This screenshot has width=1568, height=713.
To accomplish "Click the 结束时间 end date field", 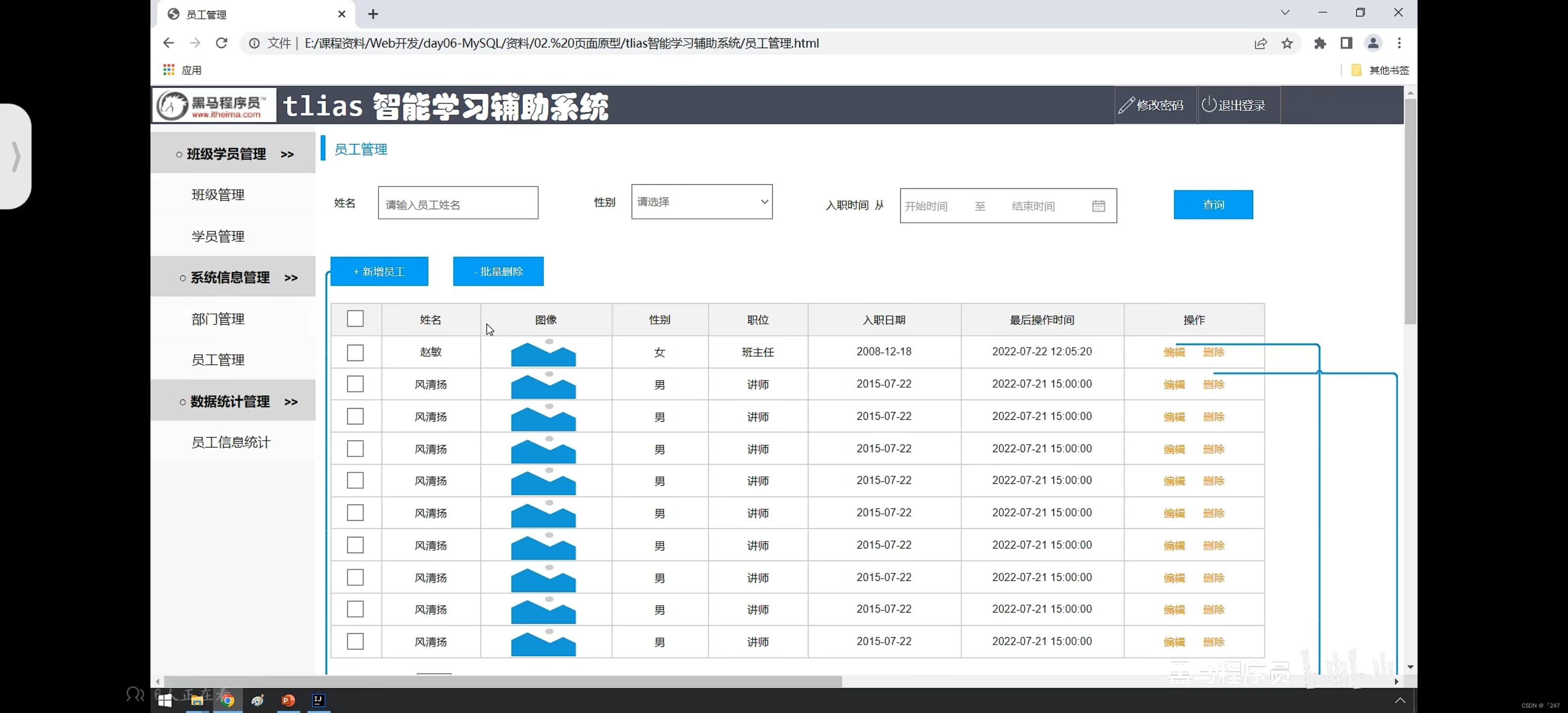I will 1033,206.
